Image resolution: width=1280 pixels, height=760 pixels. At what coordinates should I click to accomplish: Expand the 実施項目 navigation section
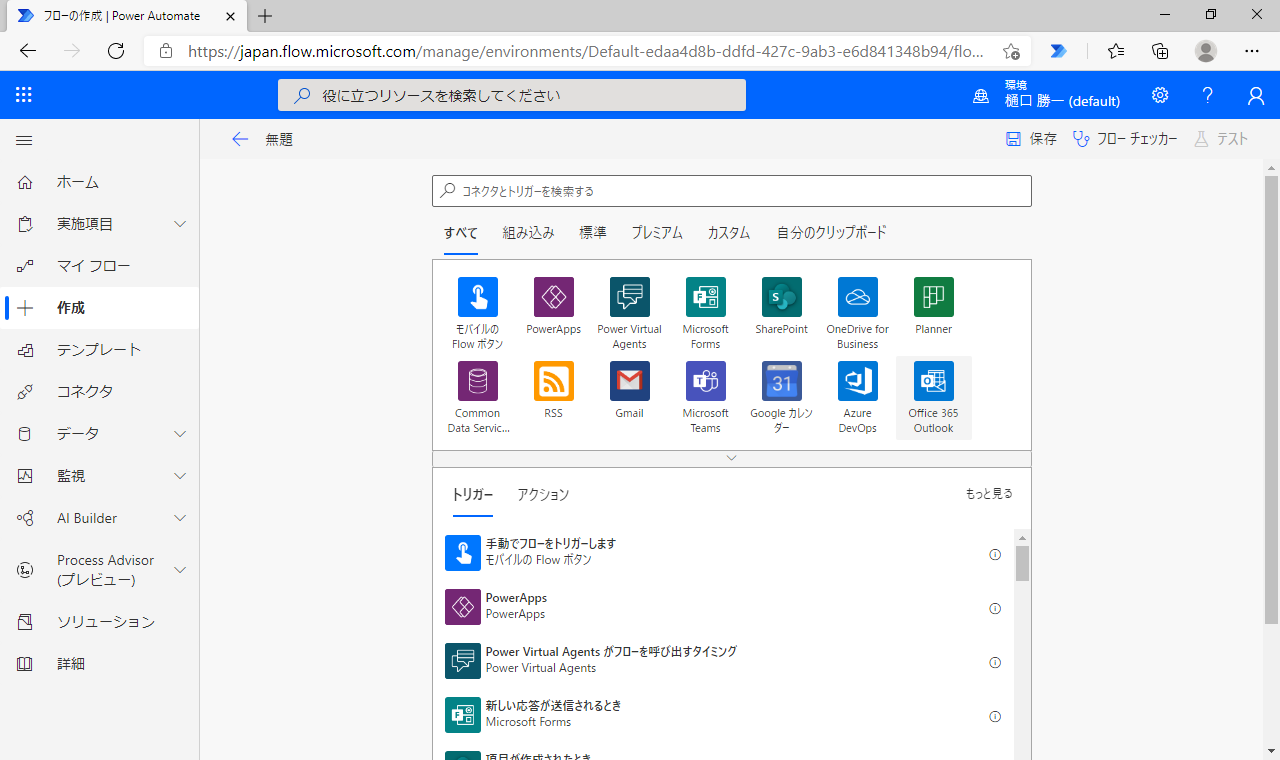(x=180, y=224)
